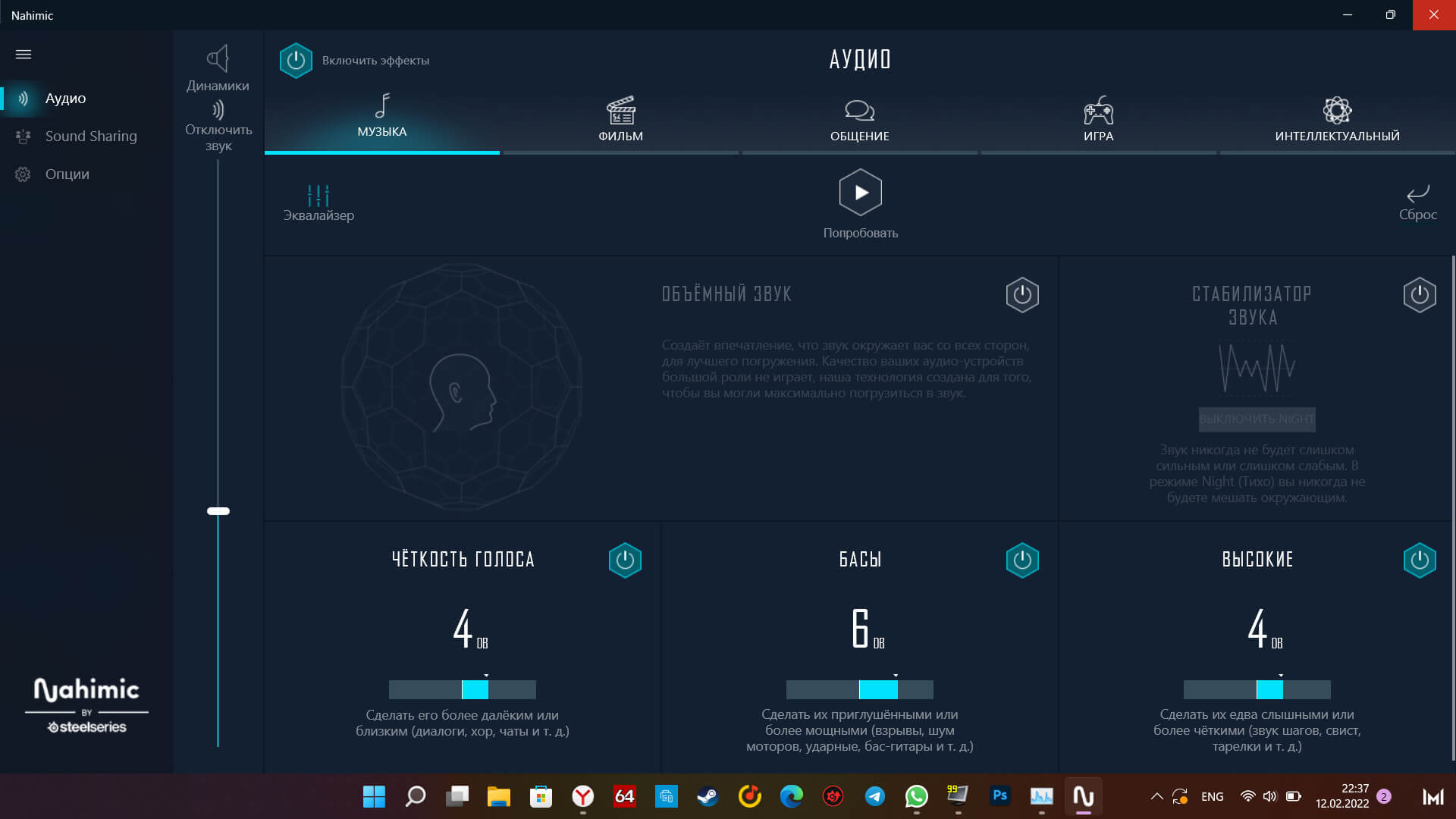Image resolution: width=1456 pixels, height=819 pixels.
Task: Toggle the Басы power button
Action: (x=1021, y=560)
